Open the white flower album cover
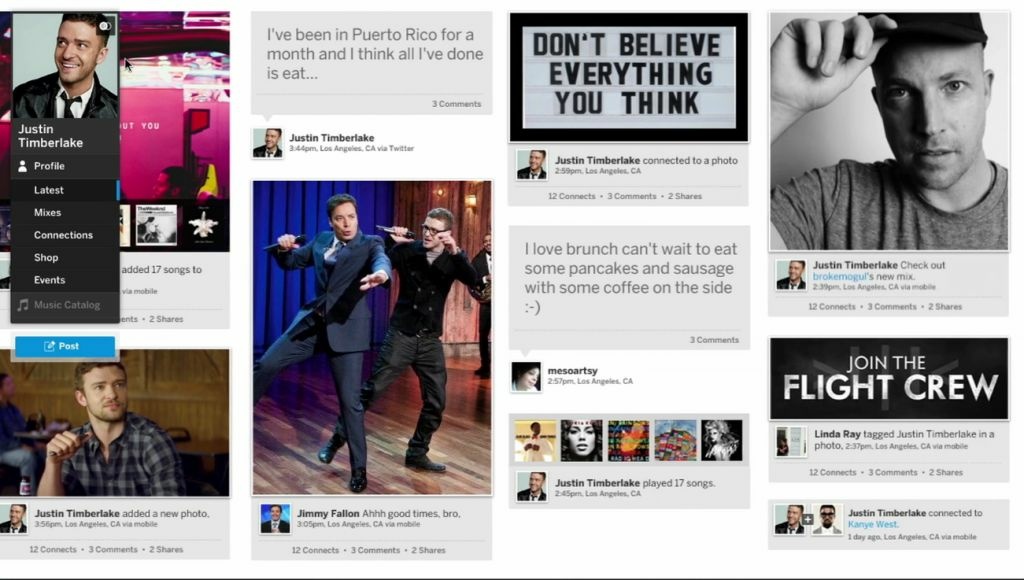This screenshot has height=580, width=1024. click(x=203, y=225)
